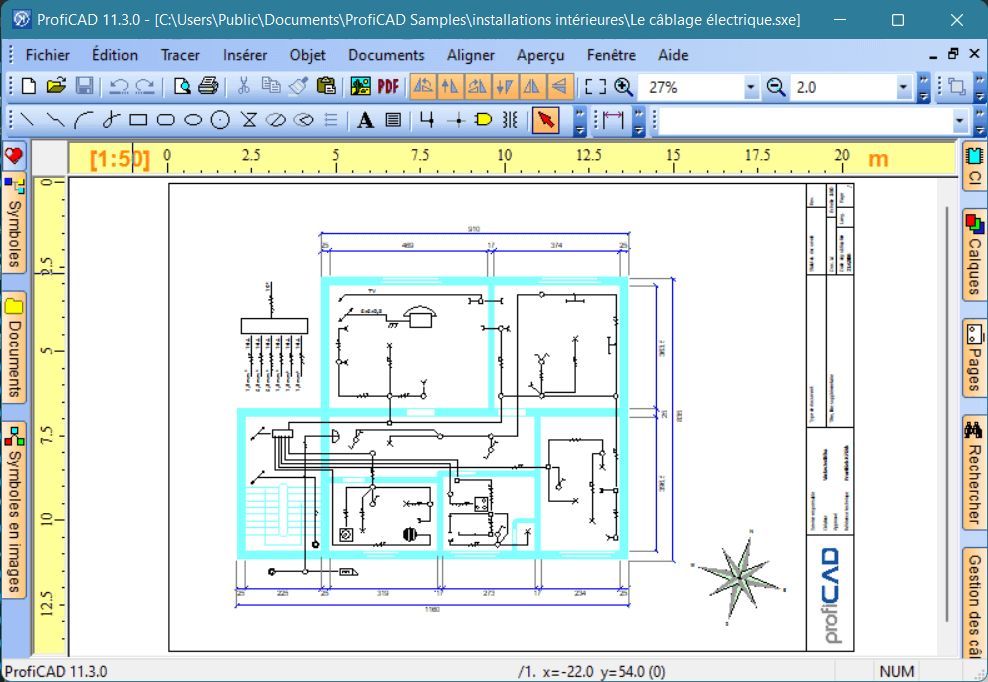
Task: Select the rectangle drawing tool
Action: [138, 120]
